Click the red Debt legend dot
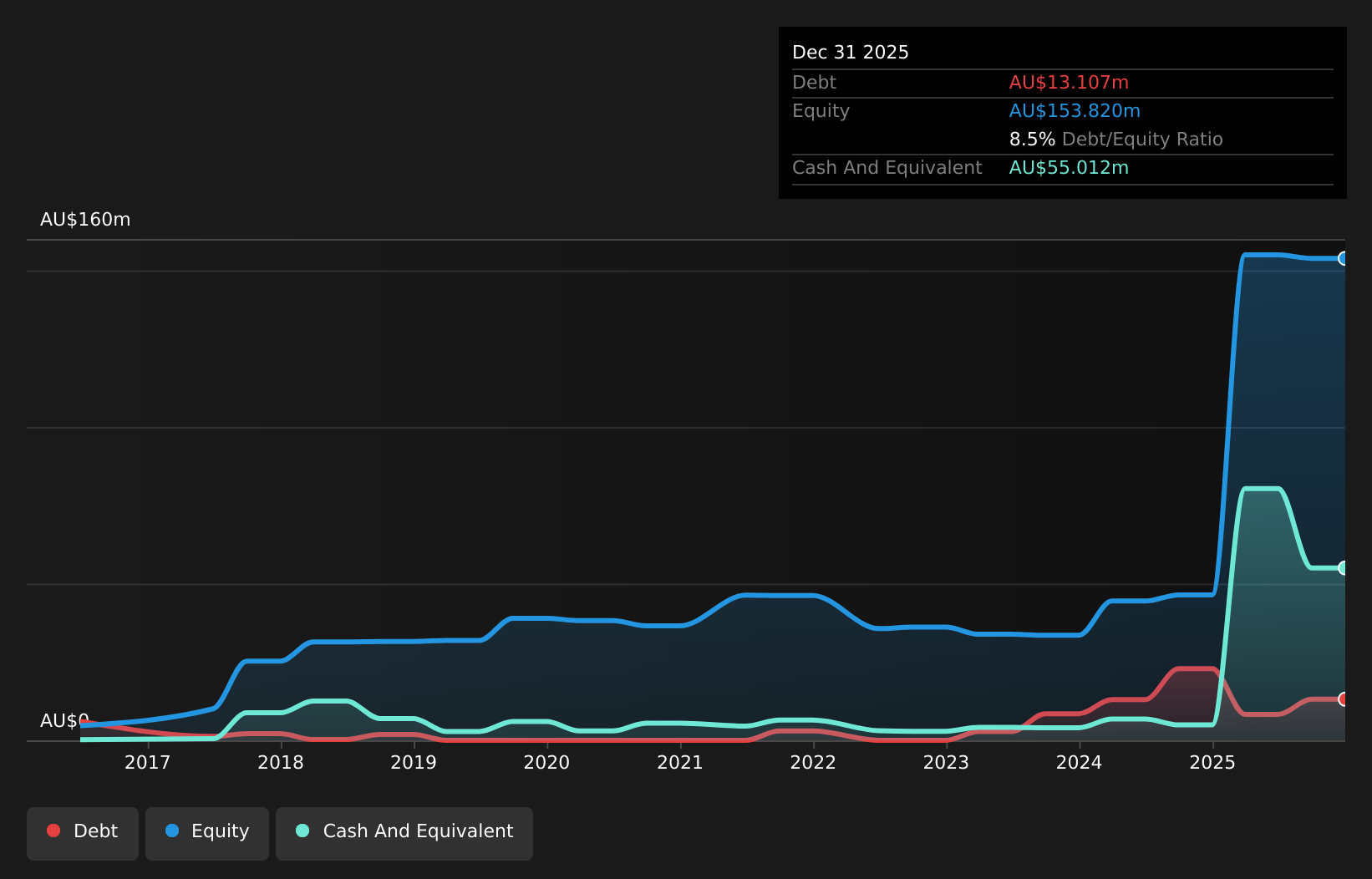Screen dimensions: 1372x879 pos(53,831)
